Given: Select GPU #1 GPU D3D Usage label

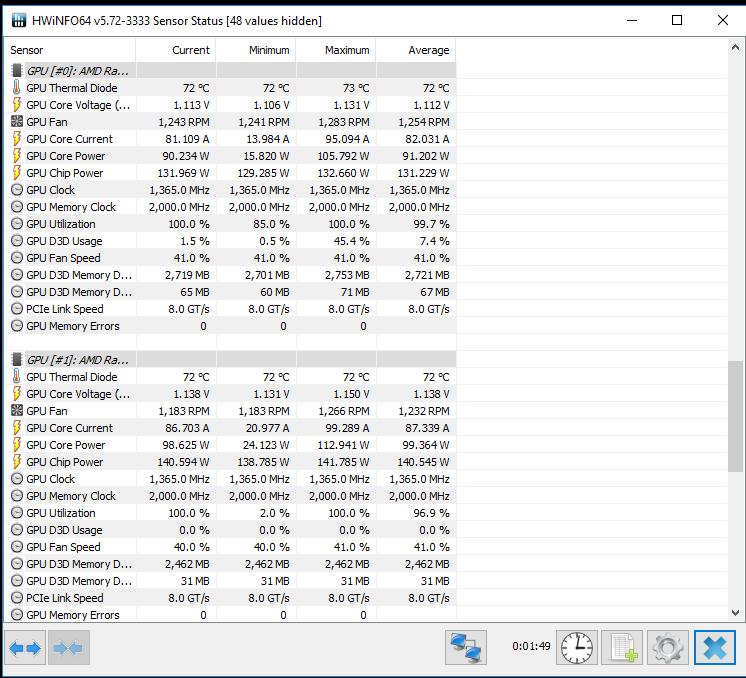Looking at the screenshot, I should (64, 530).
